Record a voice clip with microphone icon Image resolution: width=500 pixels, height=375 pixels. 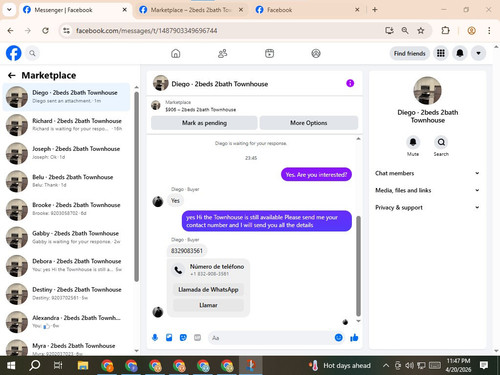(155, 338)
